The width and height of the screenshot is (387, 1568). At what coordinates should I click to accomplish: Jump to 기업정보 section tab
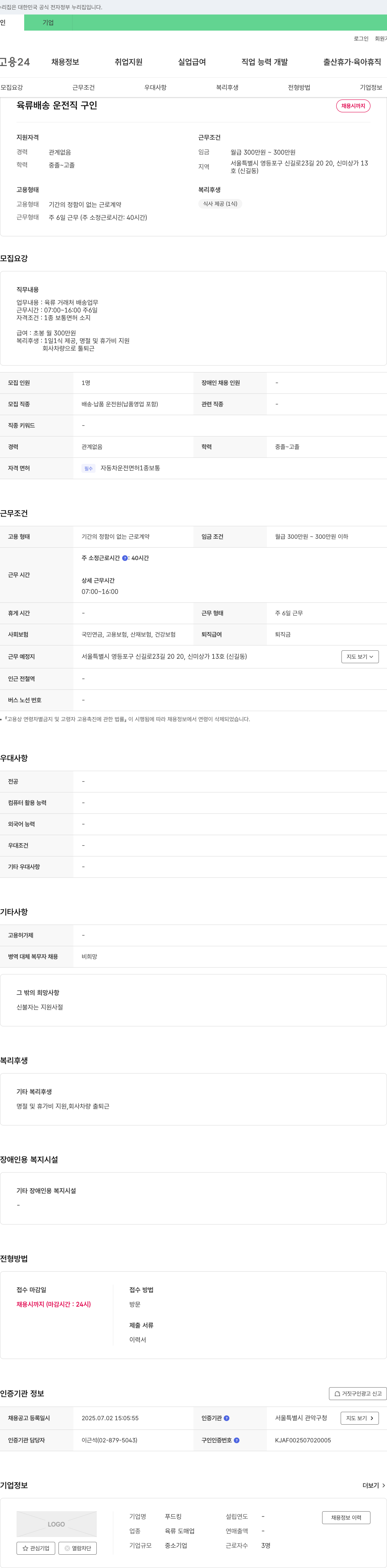[x=371, y=88]
